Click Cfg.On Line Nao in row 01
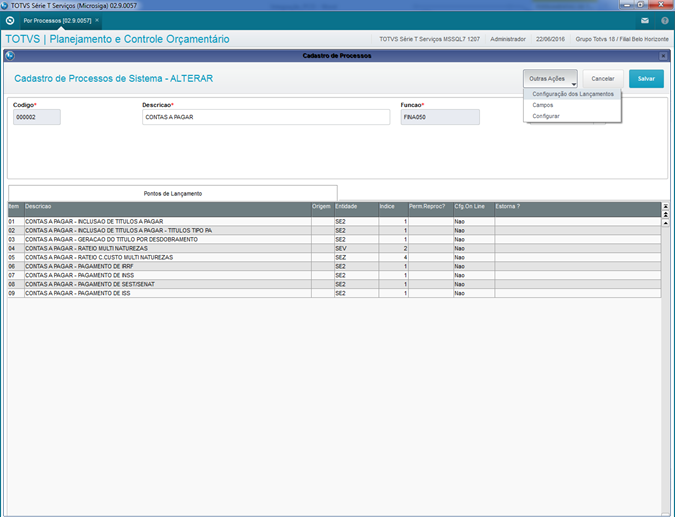675x517 pixels. click(x=474, y=221)
